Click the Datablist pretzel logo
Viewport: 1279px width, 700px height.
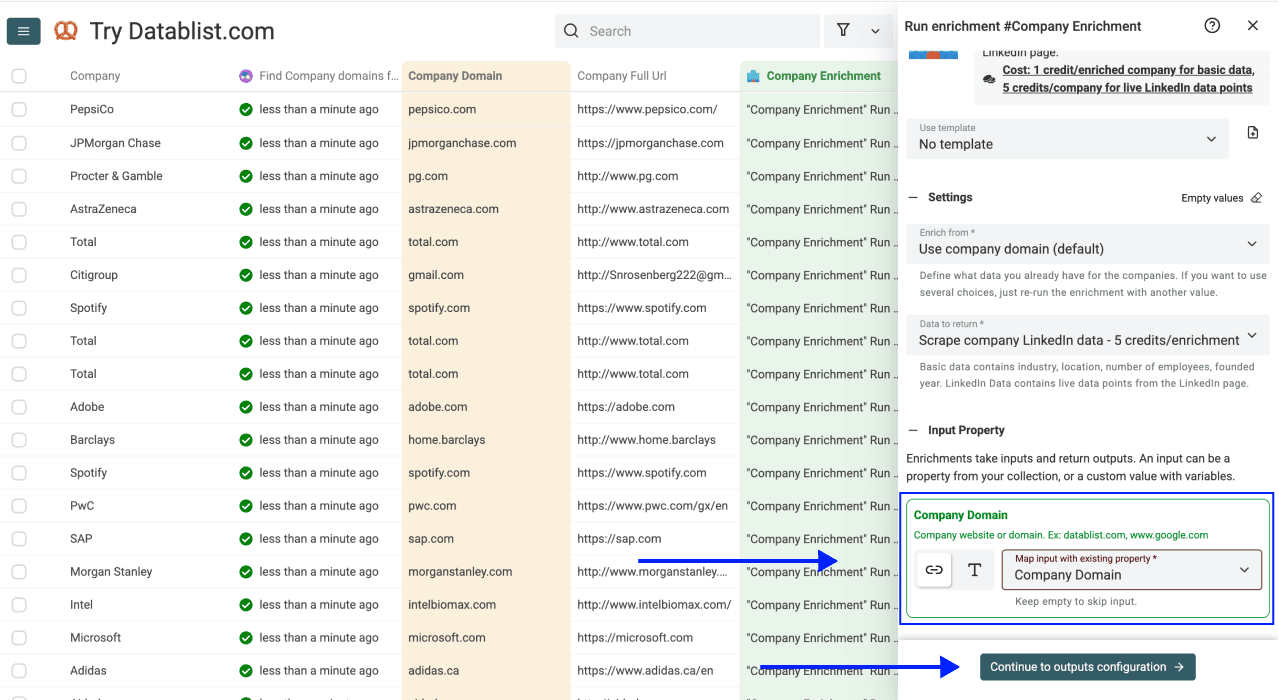[66, 31]
